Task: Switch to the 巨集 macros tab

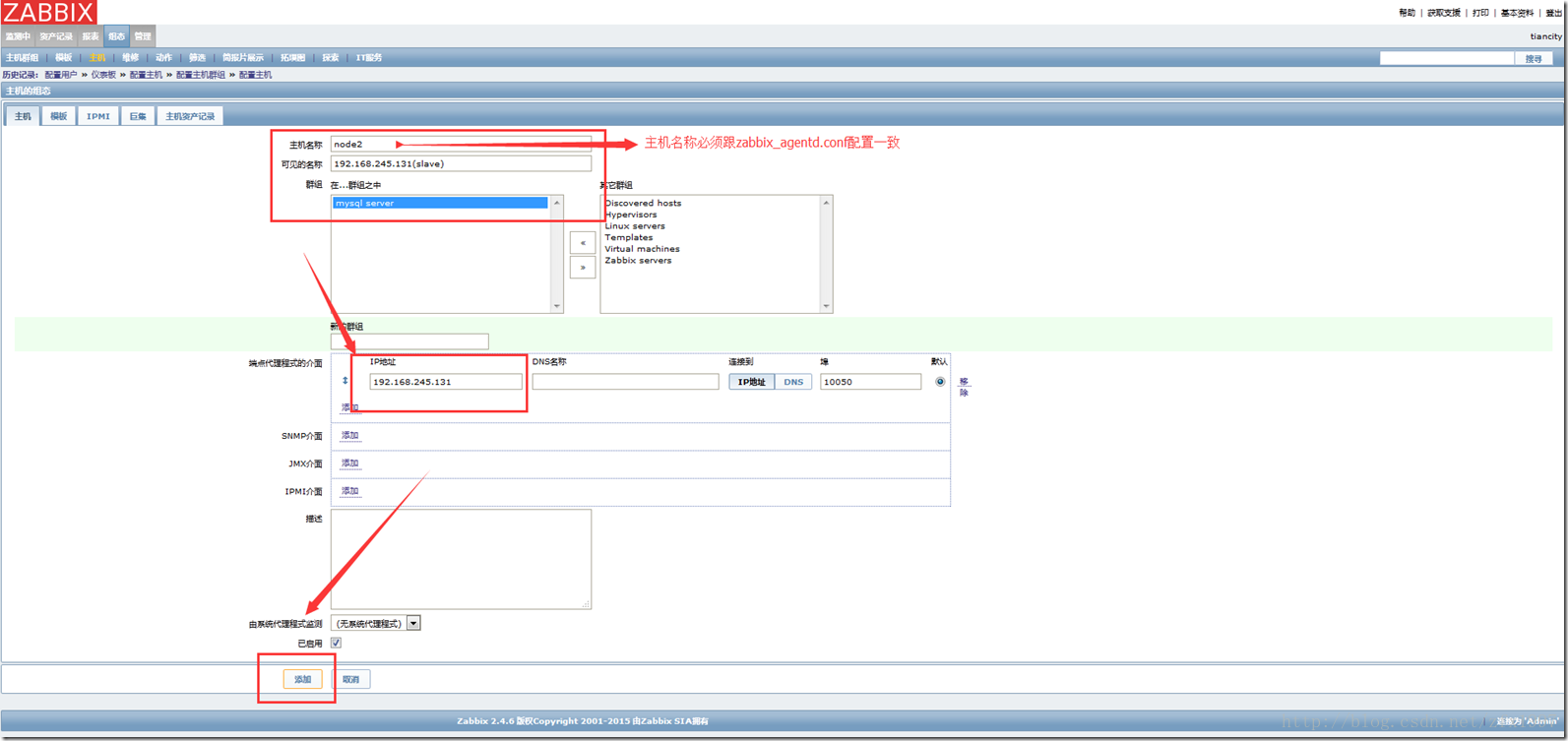Action: tap(138, 116)
